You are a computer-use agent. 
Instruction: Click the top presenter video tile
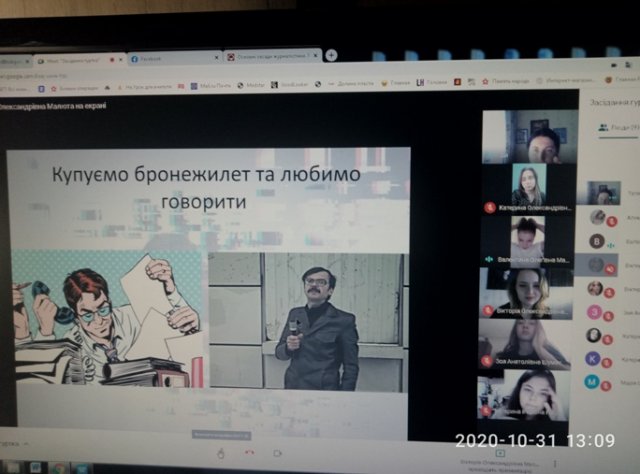point(530,137)
